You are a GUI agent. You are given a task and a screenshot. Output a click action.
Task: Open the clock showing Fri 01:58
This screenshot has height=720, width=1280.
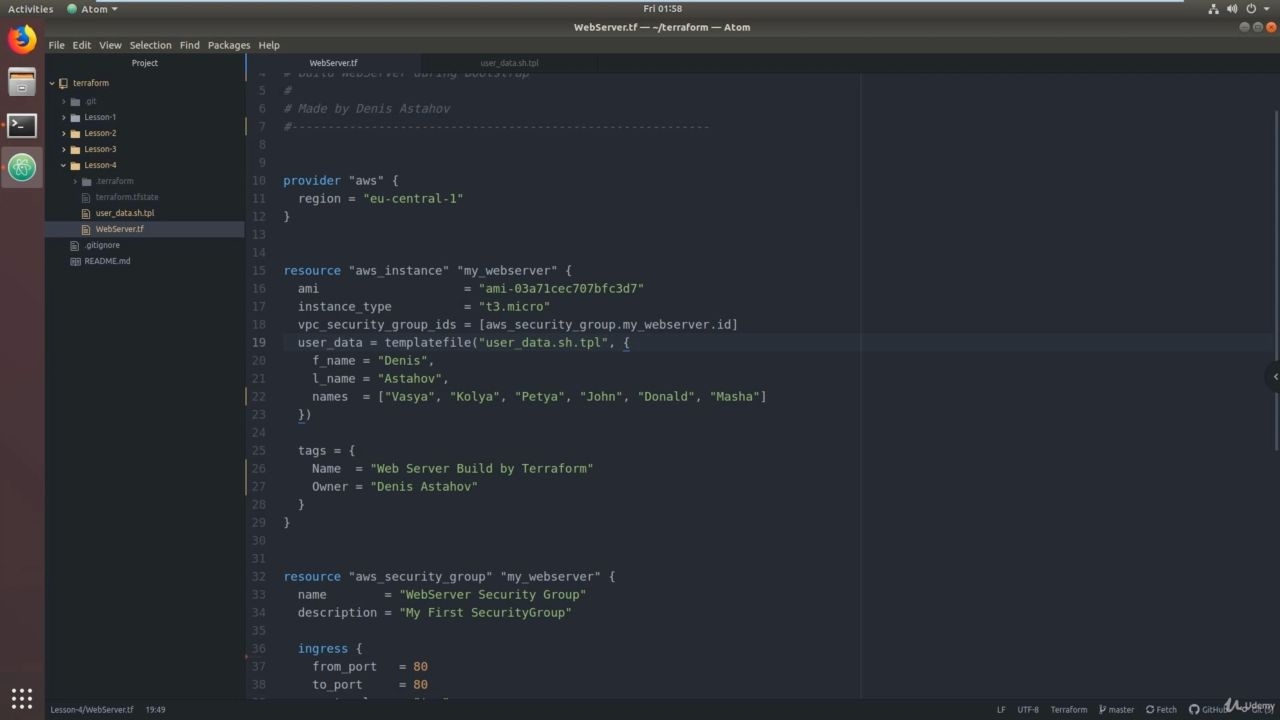pyautogui.click(x=663, y=9)
